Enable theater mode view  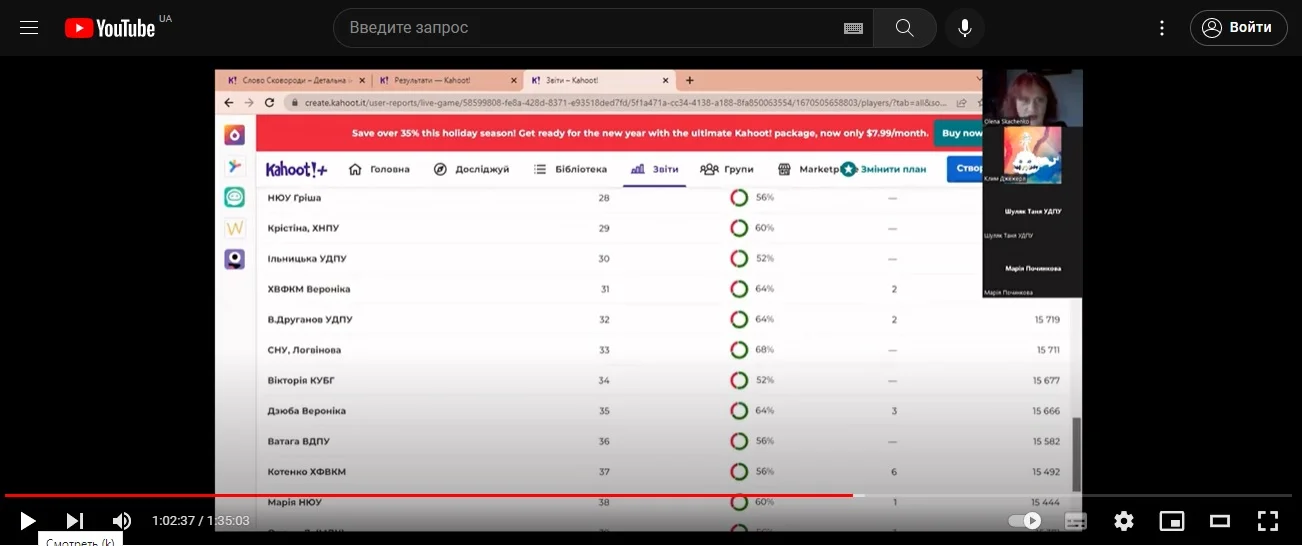pos(1220,521)
